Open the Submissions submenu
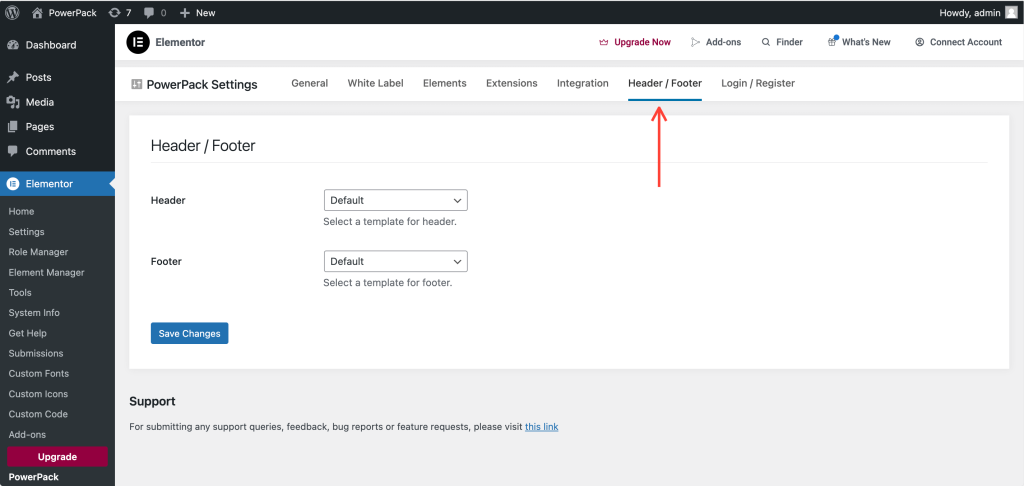This screenshot has height=486, width=1024. pos(36,353)
